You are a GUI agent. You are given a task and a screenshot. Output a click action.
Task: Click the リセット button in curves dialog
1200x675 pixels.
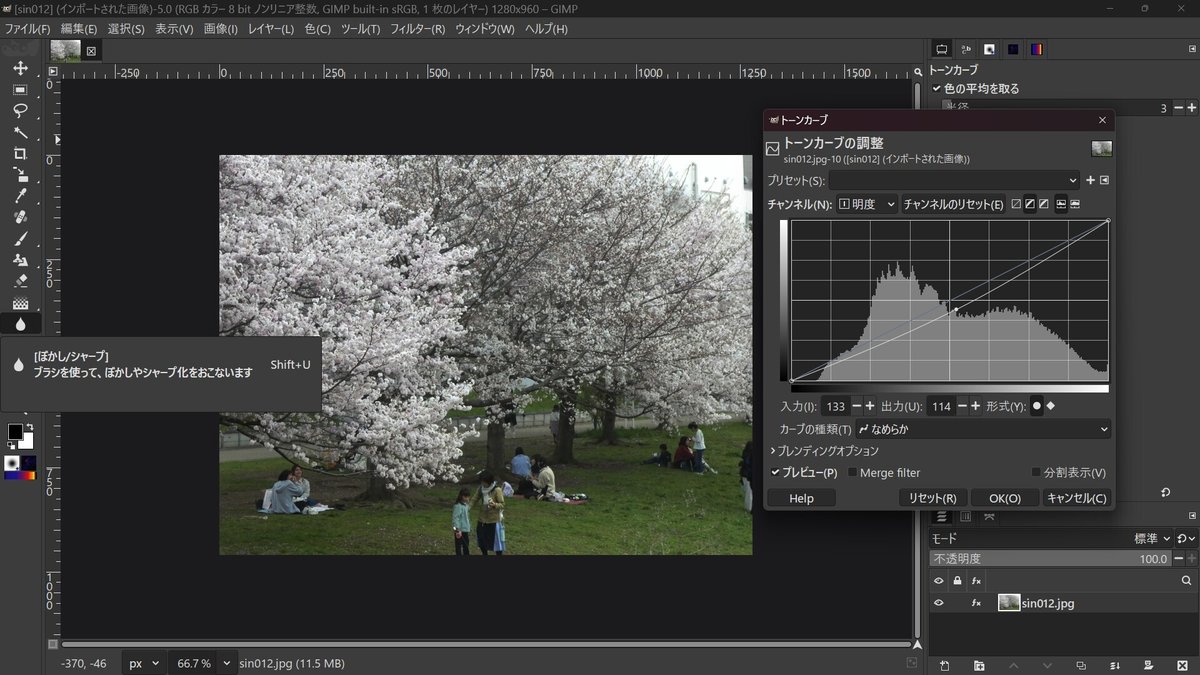tap(931, 497)
